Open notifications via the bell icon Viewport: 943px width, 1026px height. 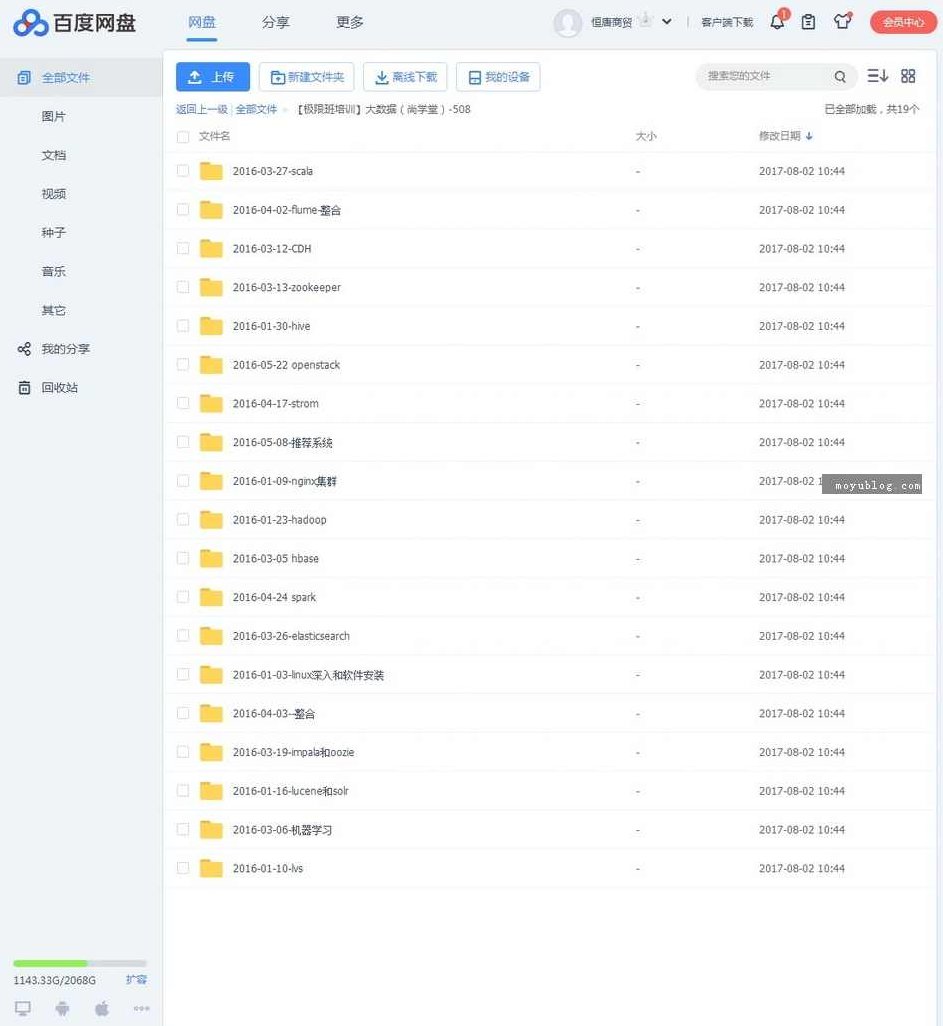pos(777,21)
